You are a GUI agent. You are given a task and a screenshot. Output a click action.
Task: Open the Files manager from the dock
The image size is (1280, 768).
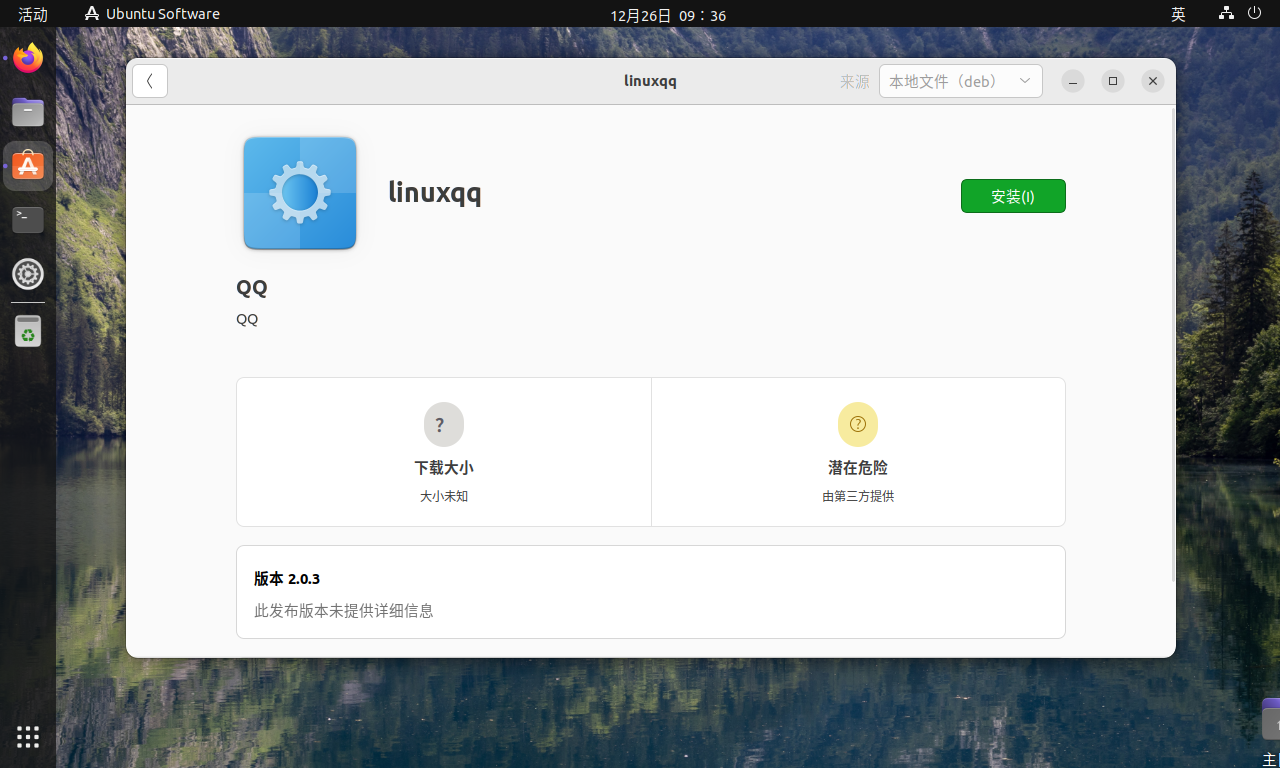28,112
